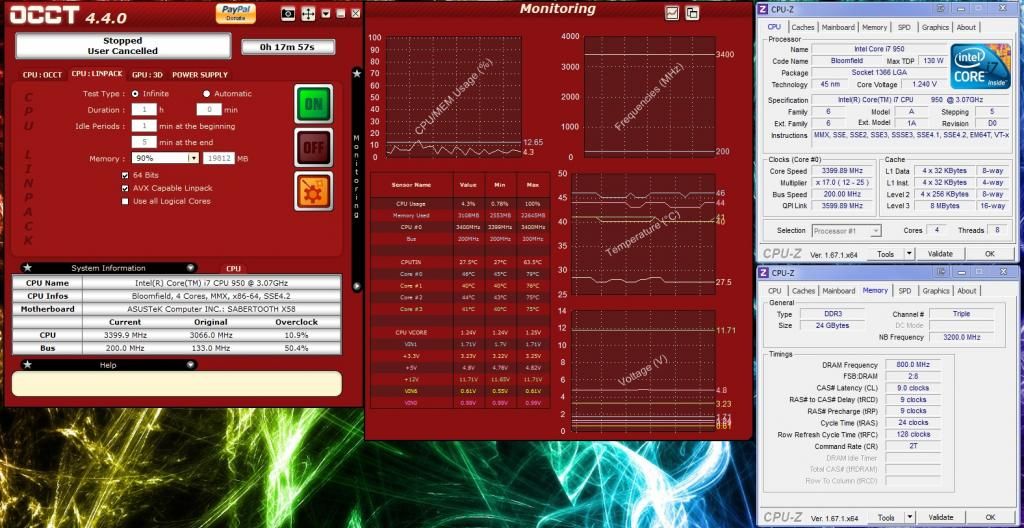Image resolution: width=1024 pixels, height=528 pixels.
Task: Click the Stopped User Cancelled status box
Action: click(123, 46)
